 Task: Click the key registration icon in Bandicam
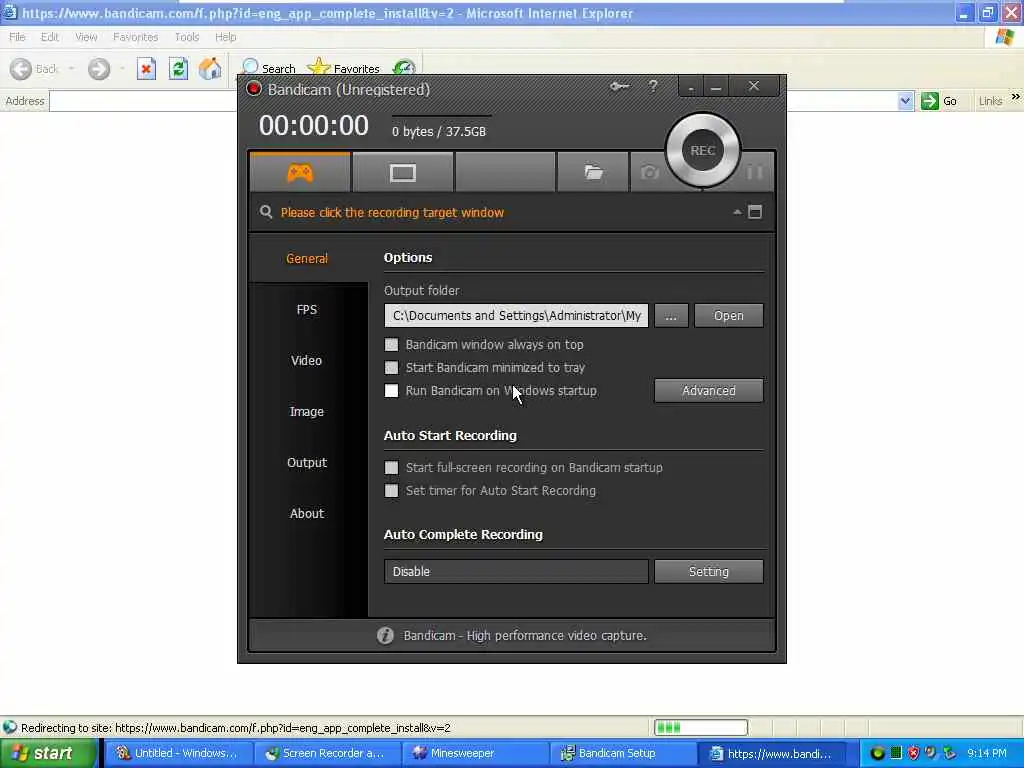pos(619,86)
